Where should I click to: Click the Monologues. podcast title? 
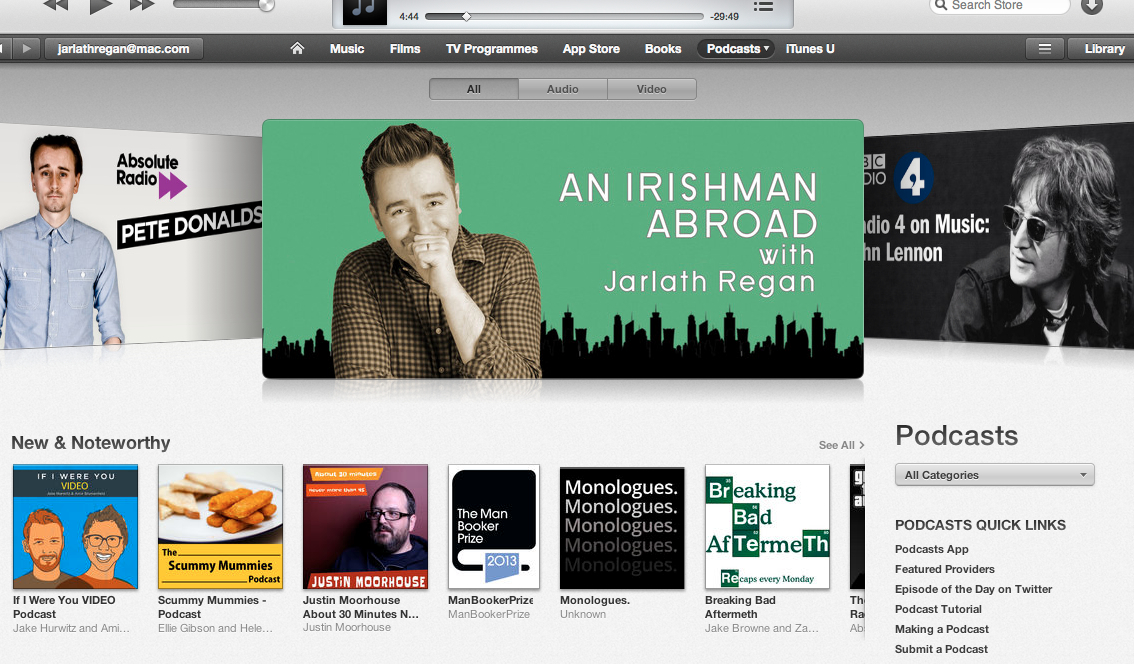595,600
